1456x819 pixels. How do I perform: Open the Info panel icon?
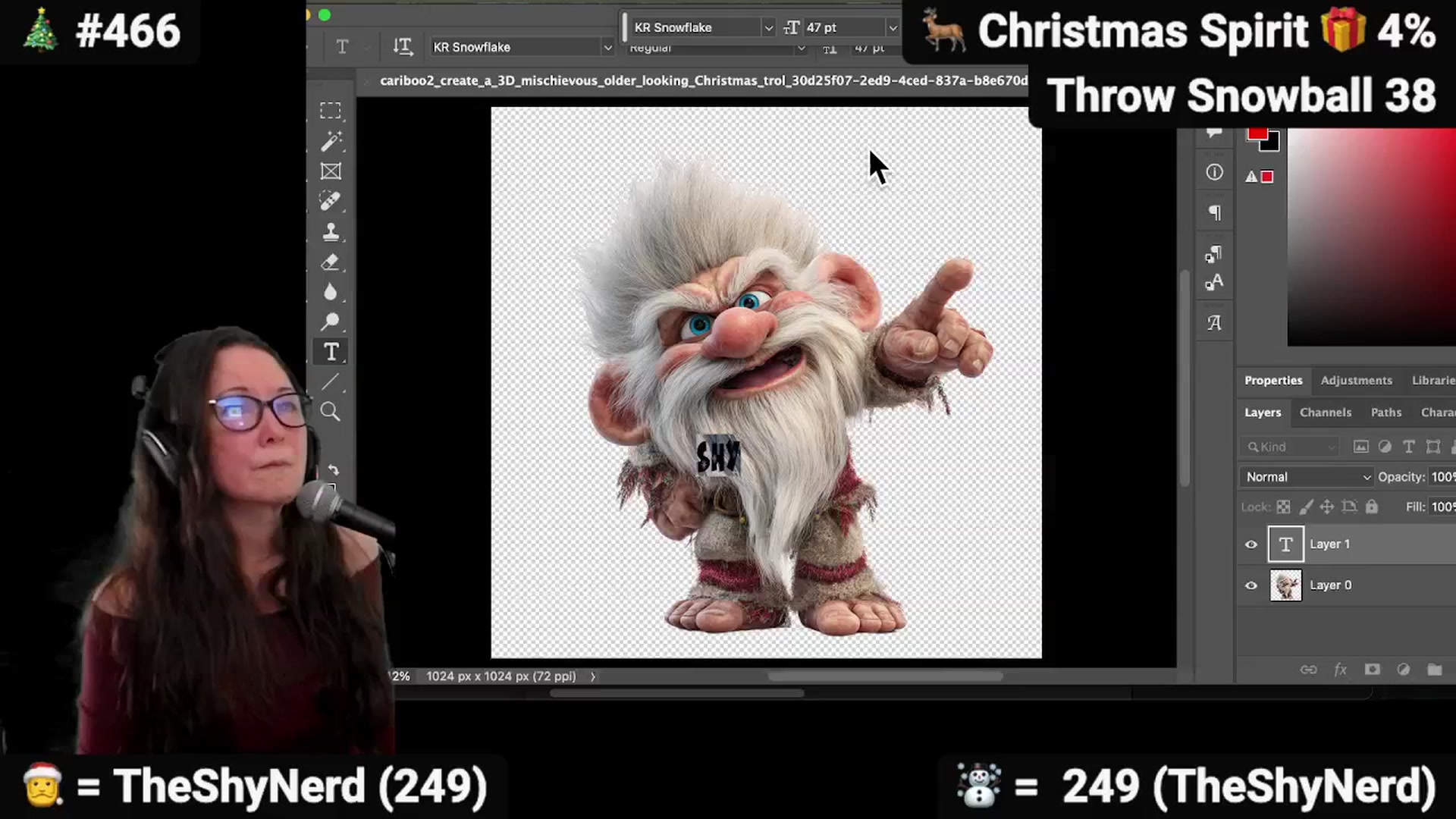coord(1214,172)
